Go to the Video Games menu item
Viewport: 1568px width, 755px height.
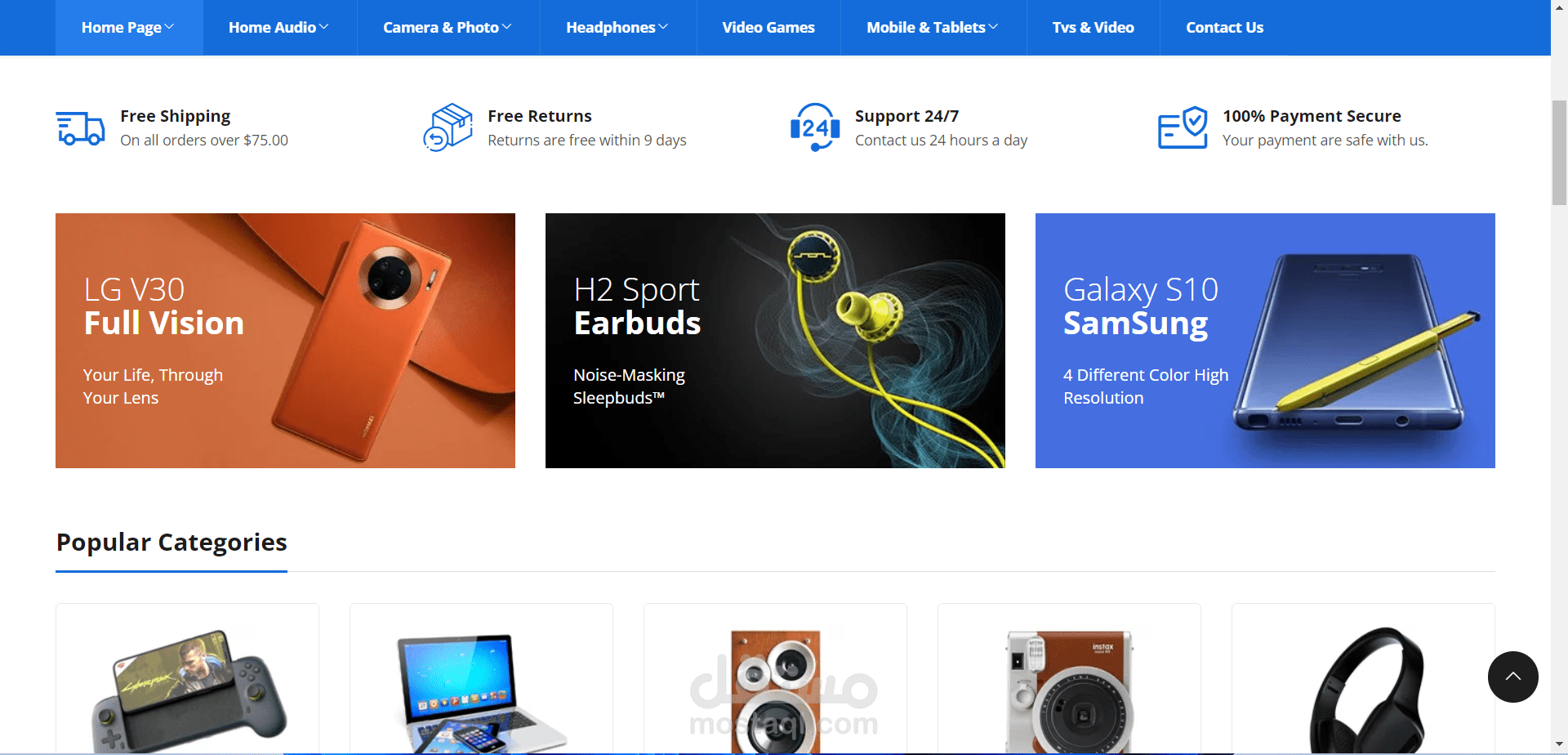pos(768,28)
